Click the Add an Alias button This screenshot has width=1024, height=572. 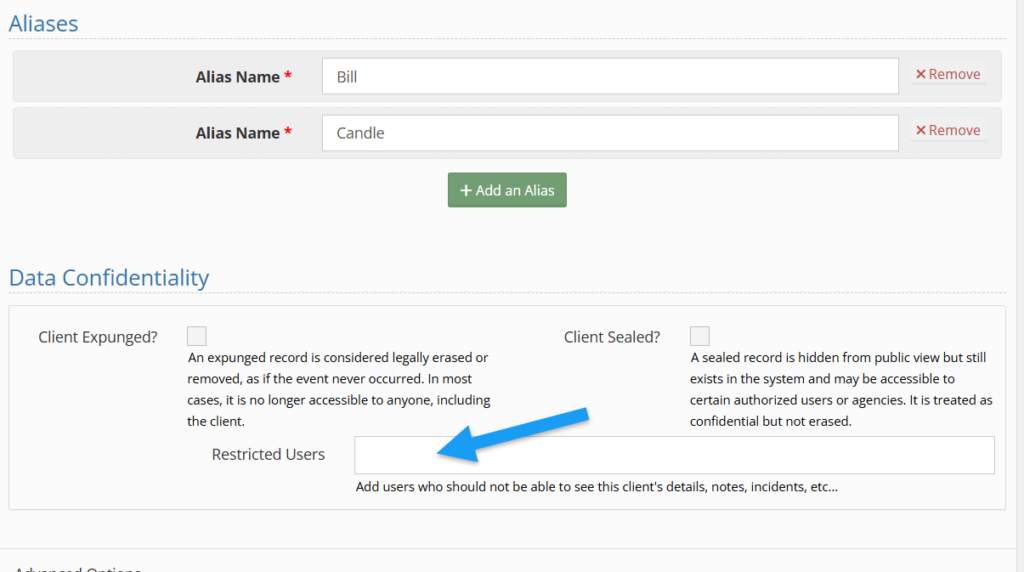click(507, 190)
